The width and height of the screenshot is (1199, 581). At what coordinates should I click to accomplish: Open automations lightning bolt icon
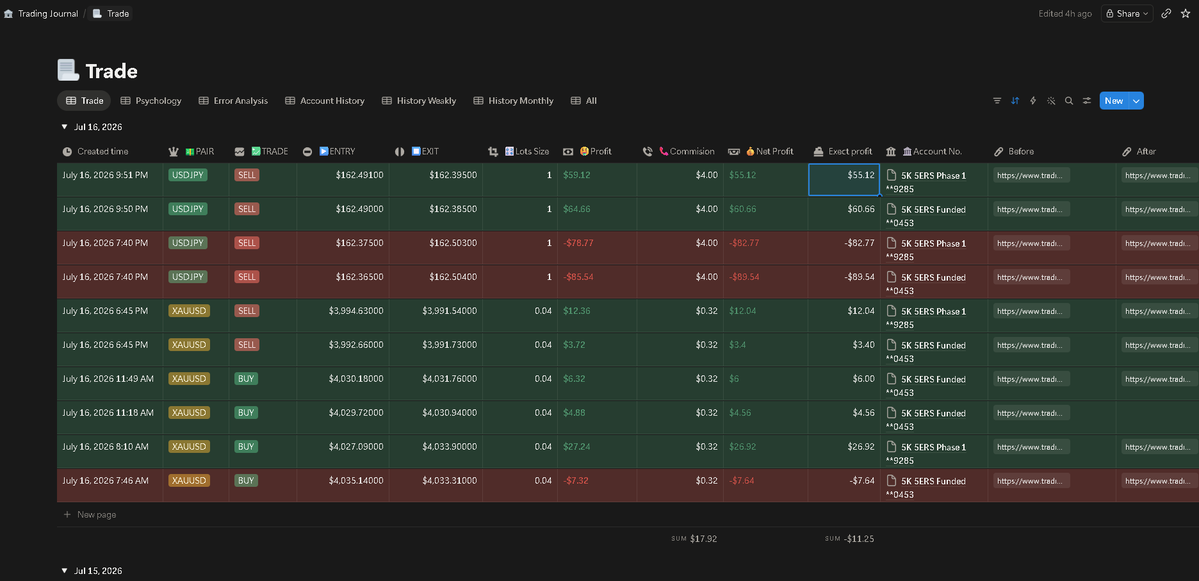[x=1033, y=101]
